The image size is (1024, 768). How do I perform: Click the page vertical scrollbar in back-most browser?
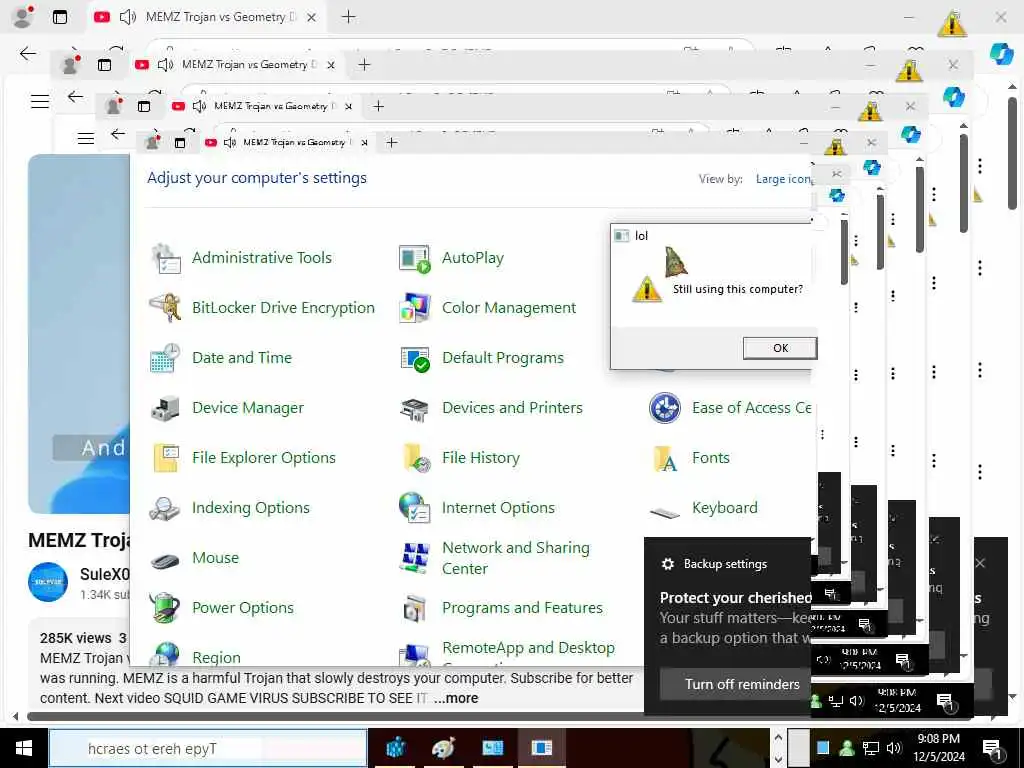[x=1012, y=153]
